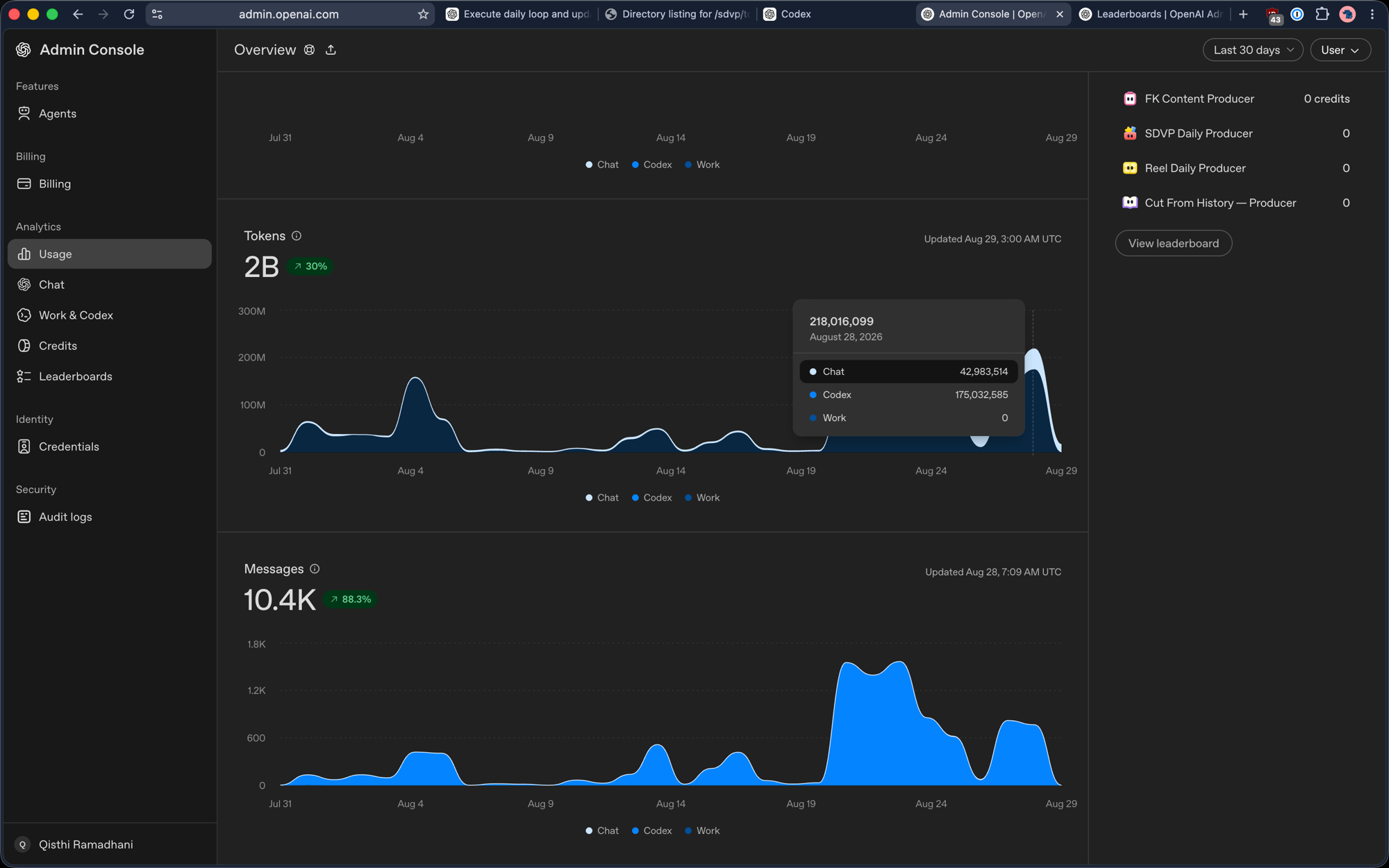Click the 30% Tokens growth badge
Screen dimensions: 1389x868
310,266
